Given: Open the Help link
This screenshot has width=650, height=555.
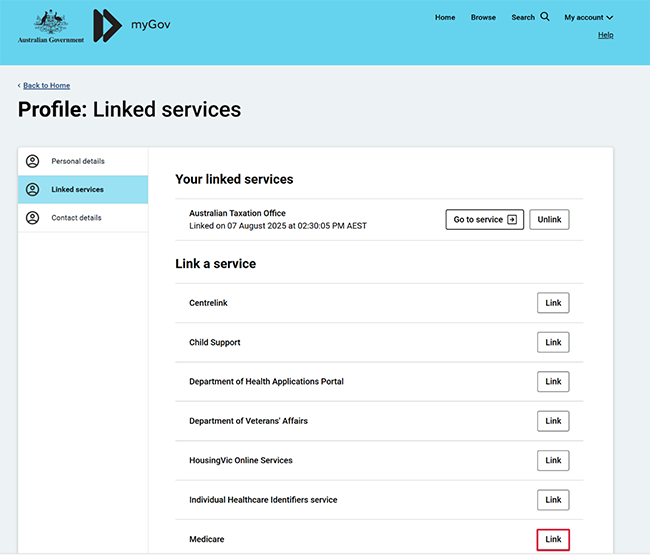Looking at the screenshot, I should (x=605, y=35).
